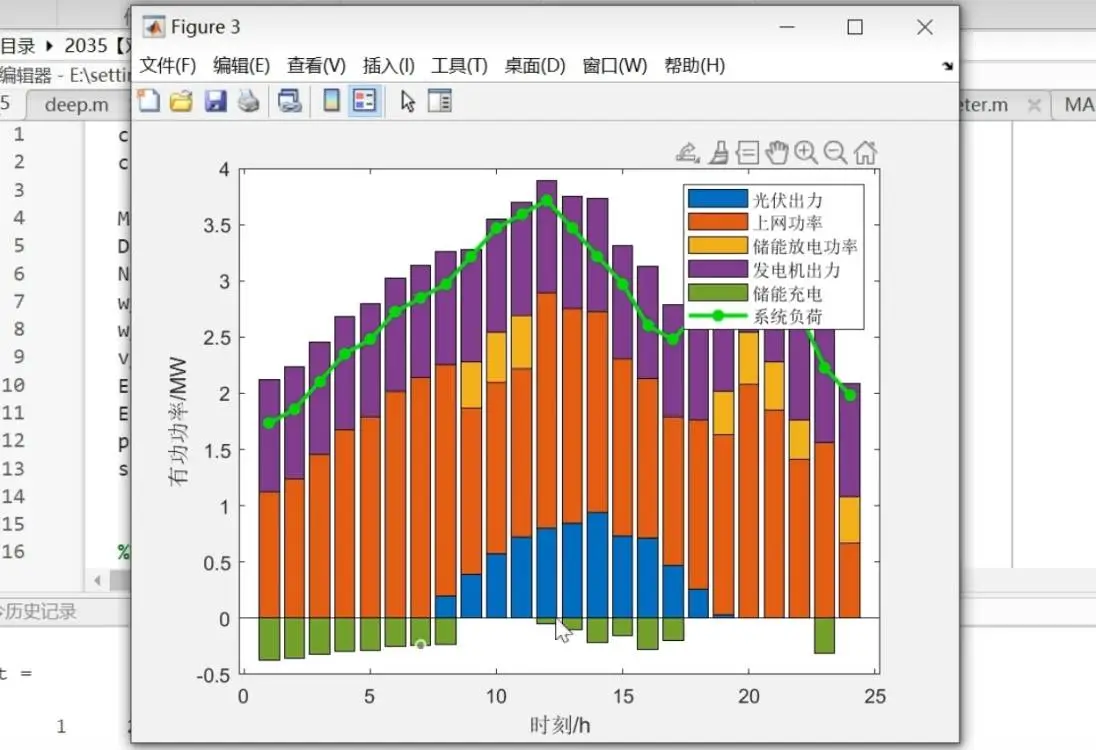Click the system load marker at hour 12 peak
Screen dimensions: 1096x750
coord(547,201)
